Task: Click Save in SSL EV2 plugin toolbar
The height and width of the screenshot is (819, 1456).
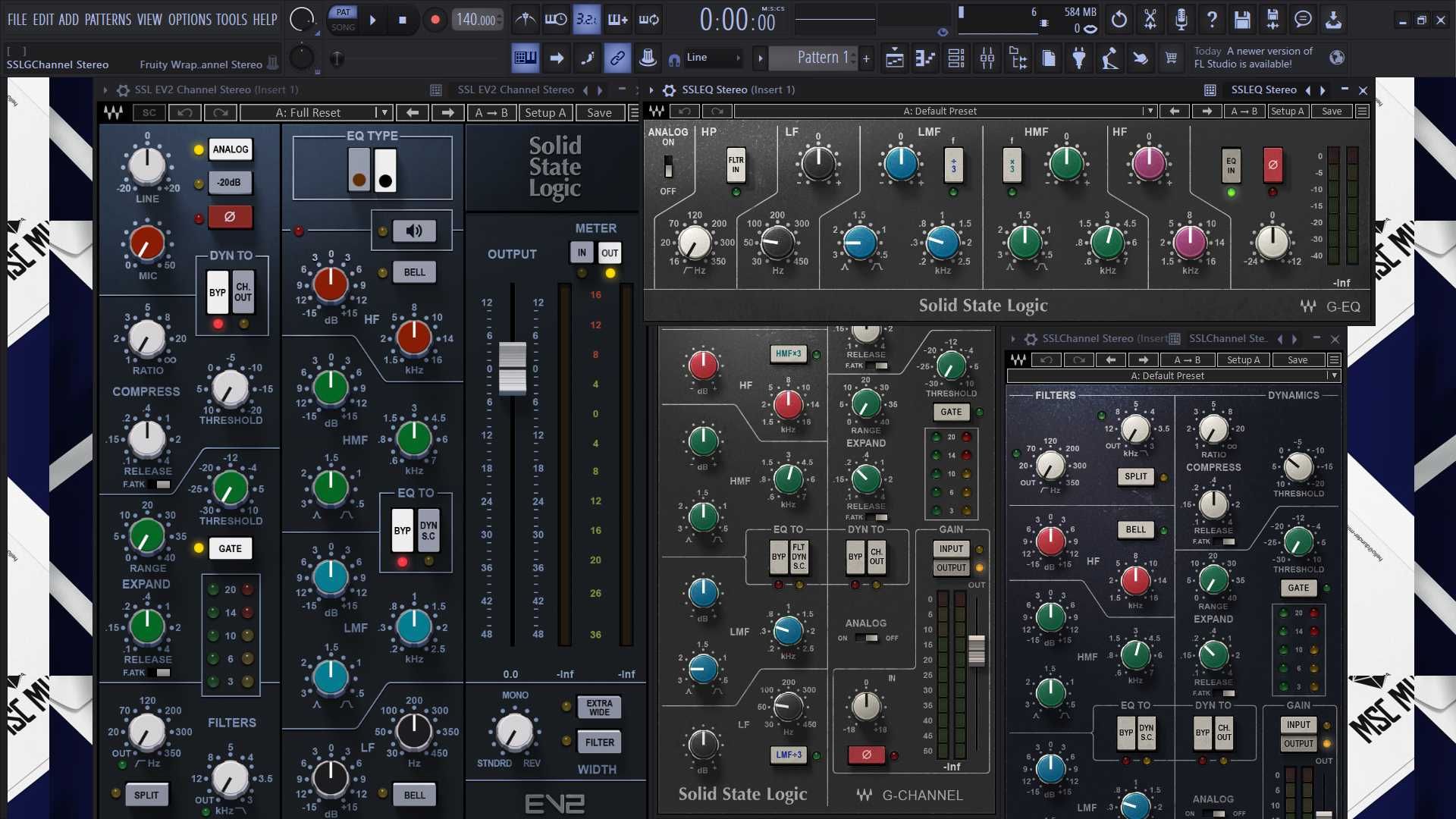Action: pyautogui.click(x=599, y=113)
